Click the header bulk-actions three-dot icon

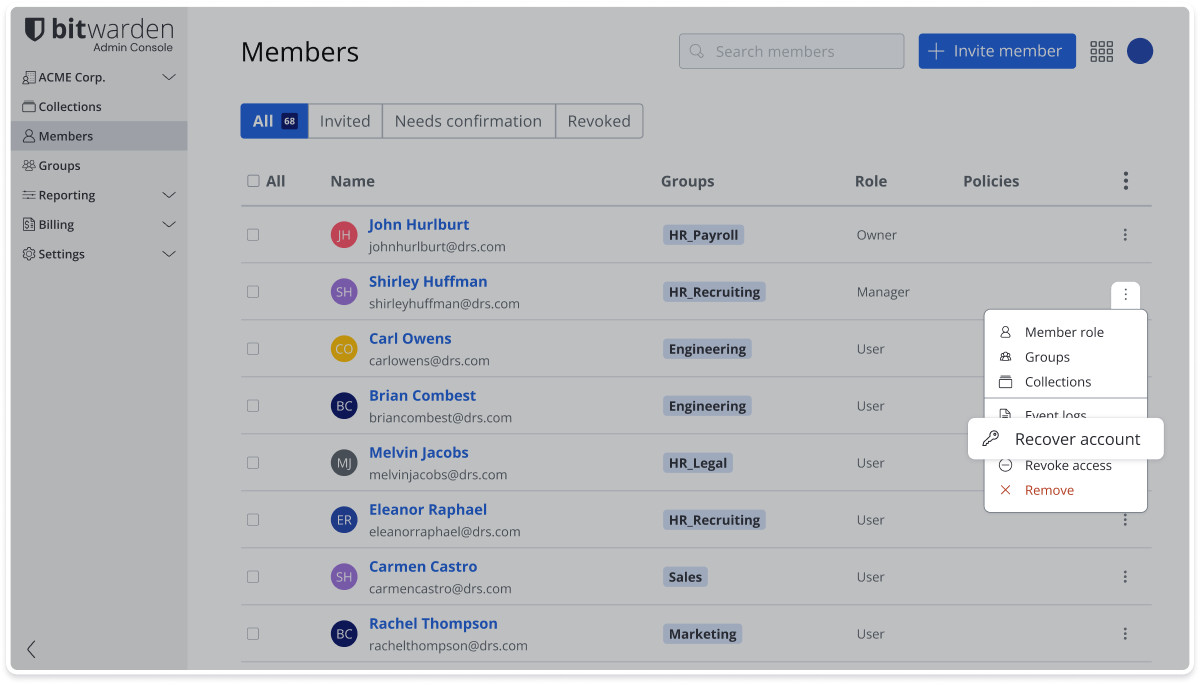click(1125, 181)
